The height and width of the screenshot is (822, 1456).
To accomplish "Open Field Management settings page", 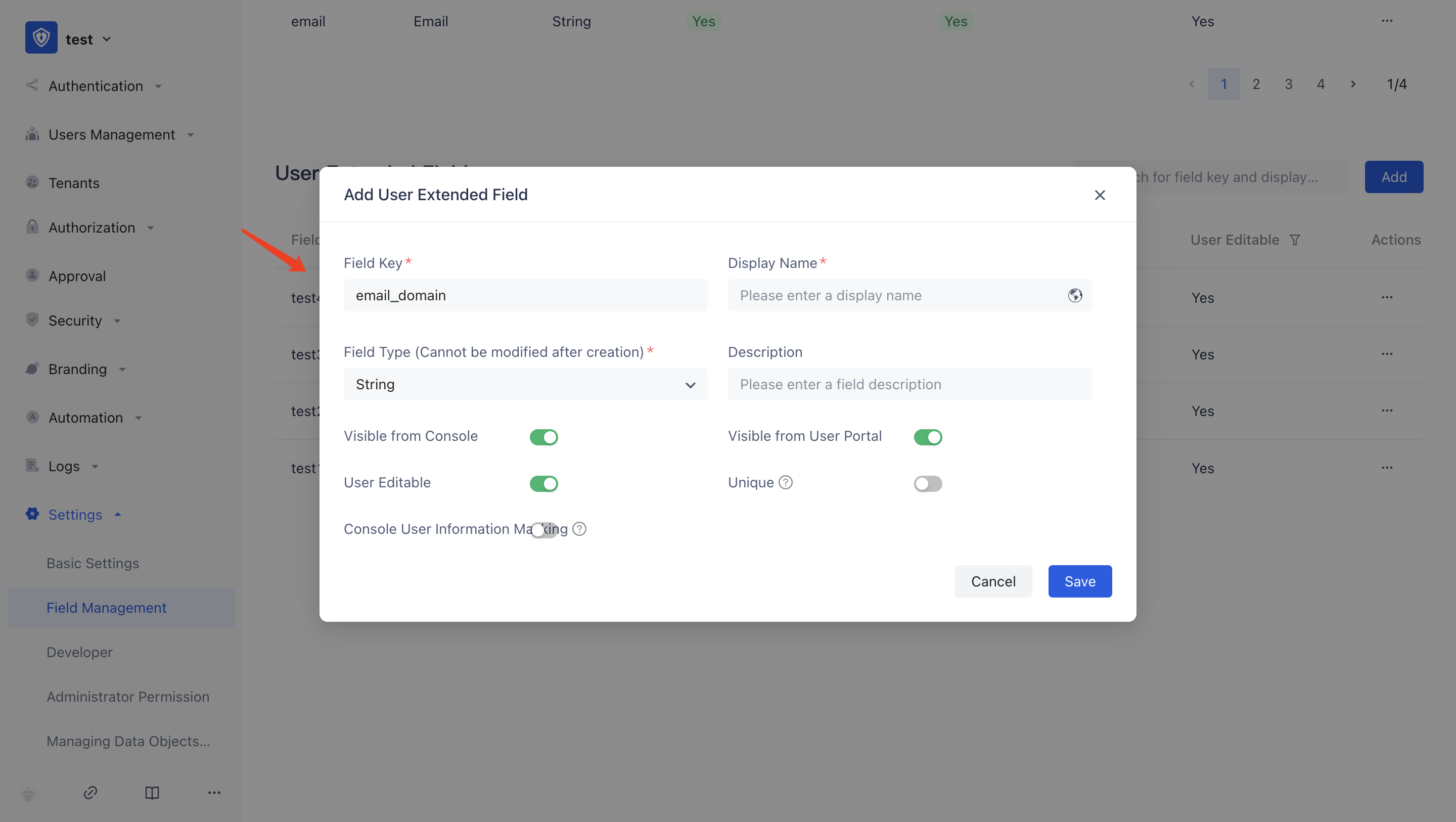I will tap(106, 608).
